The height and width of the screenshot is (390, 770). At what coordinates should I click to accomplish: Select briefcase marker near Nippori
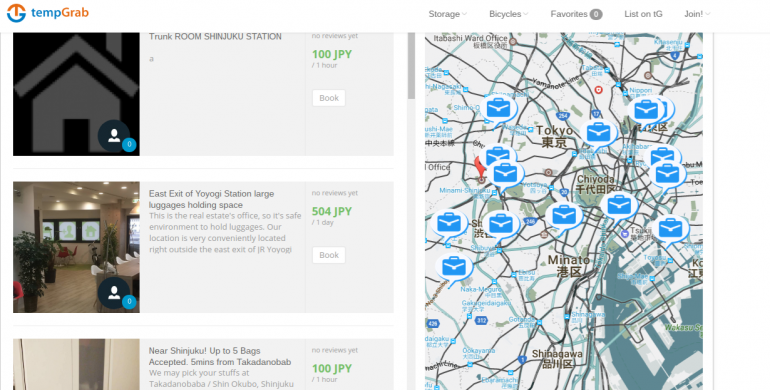(x=646, y=112)
